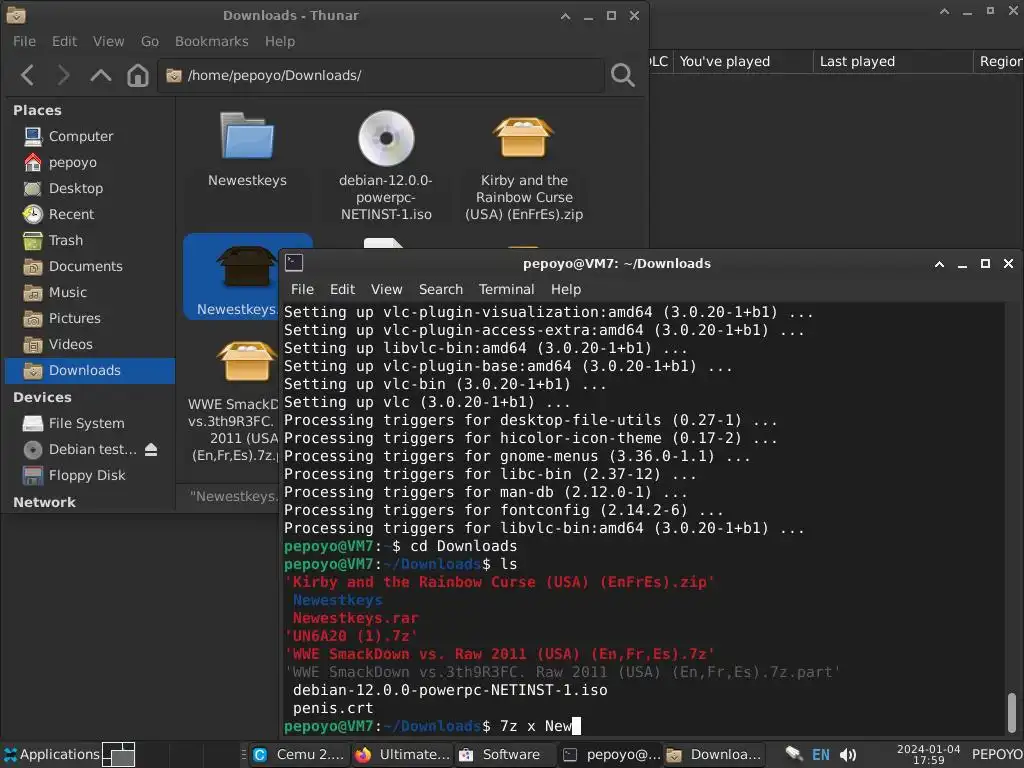The width and height of the screenshot is (1024, 768).
Task: Open Thunar Help menu
Action: pyautogui.click(x=280, y=41)
